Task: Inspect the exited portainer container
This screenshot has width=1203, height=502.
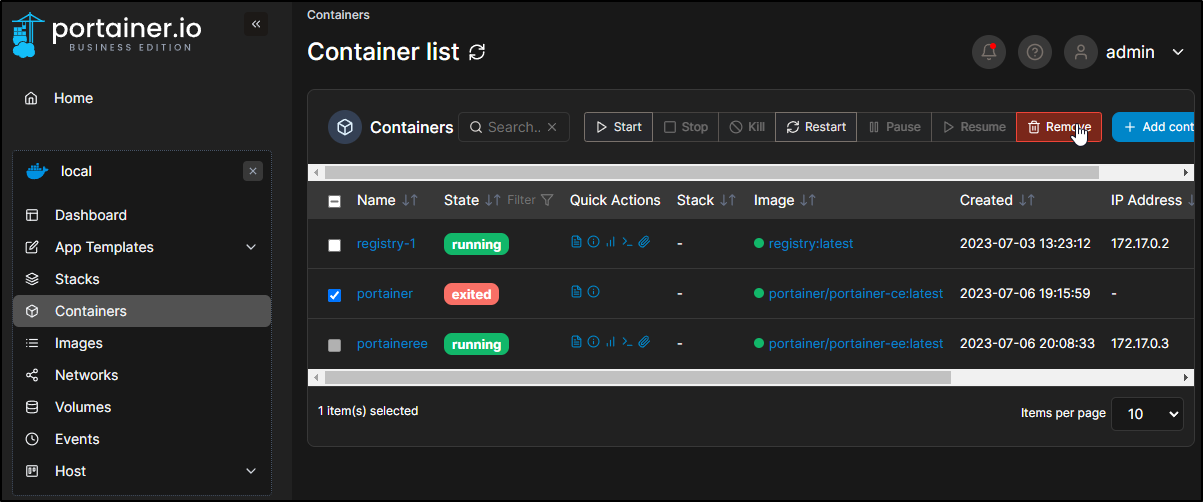Action: pyautogui.click(x=593, y=292)
